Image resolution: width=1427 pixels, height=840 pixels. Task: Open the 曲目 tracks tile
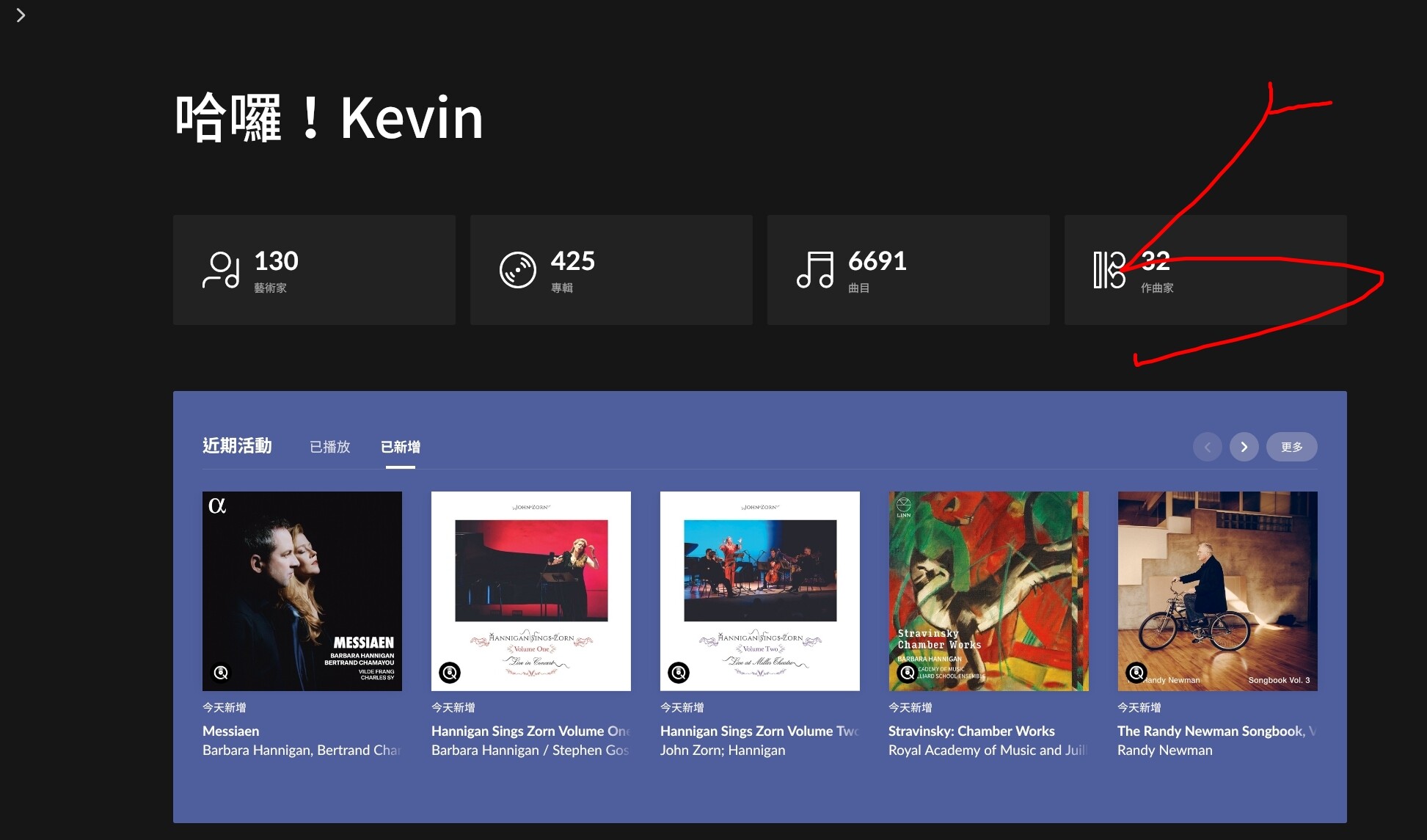908,270
